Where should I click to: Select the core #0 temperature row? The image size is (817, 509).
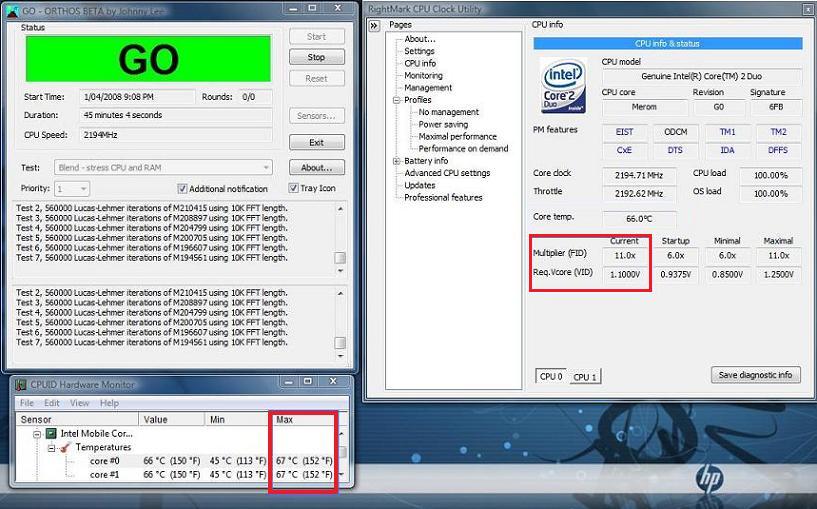(x=177, y=461)
